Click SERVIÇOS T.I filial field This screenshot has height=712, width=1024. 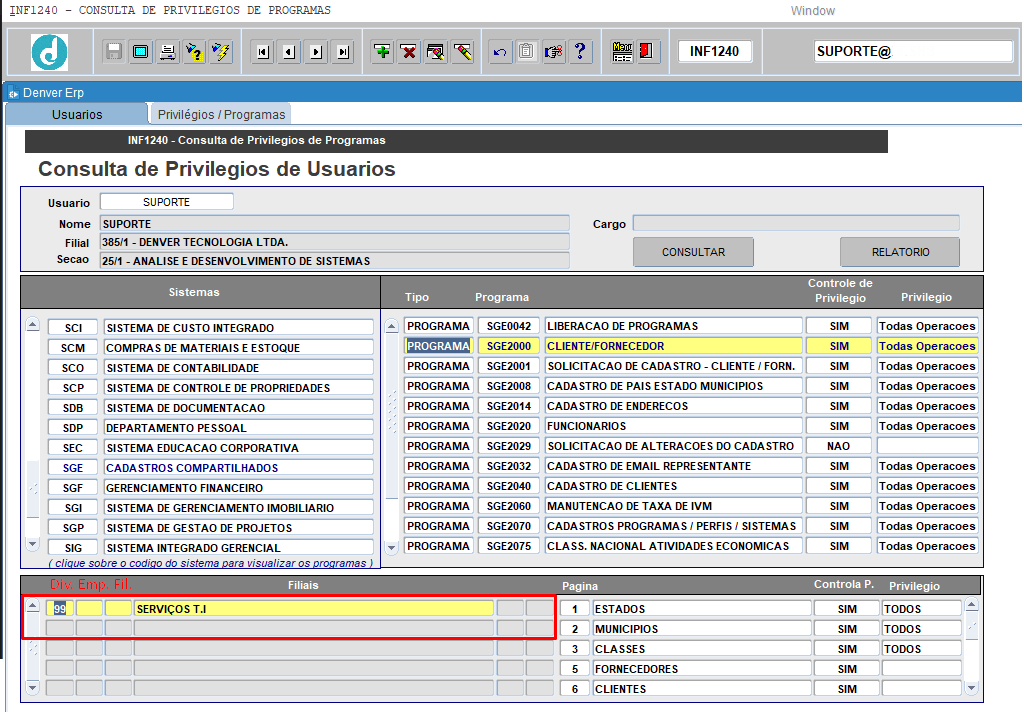point(313,609)
